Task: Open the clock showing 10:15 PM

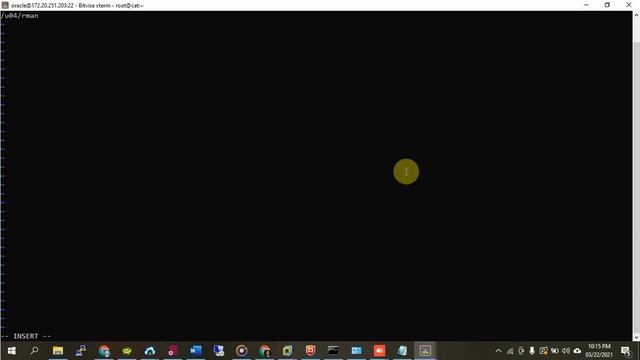Action: point(599,351)
